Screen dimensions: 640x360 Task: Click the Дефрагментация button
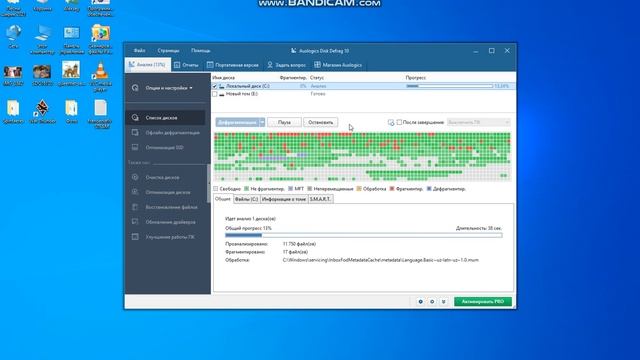point(237,122)
